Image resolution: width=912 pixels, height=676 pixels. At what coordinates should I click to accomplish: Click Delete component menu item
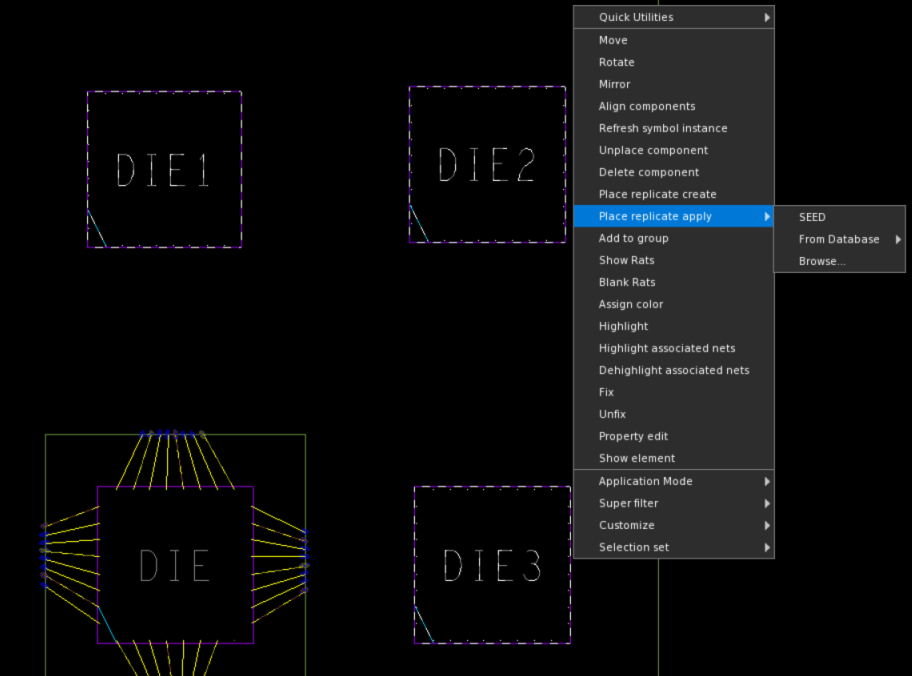[648, 172]
